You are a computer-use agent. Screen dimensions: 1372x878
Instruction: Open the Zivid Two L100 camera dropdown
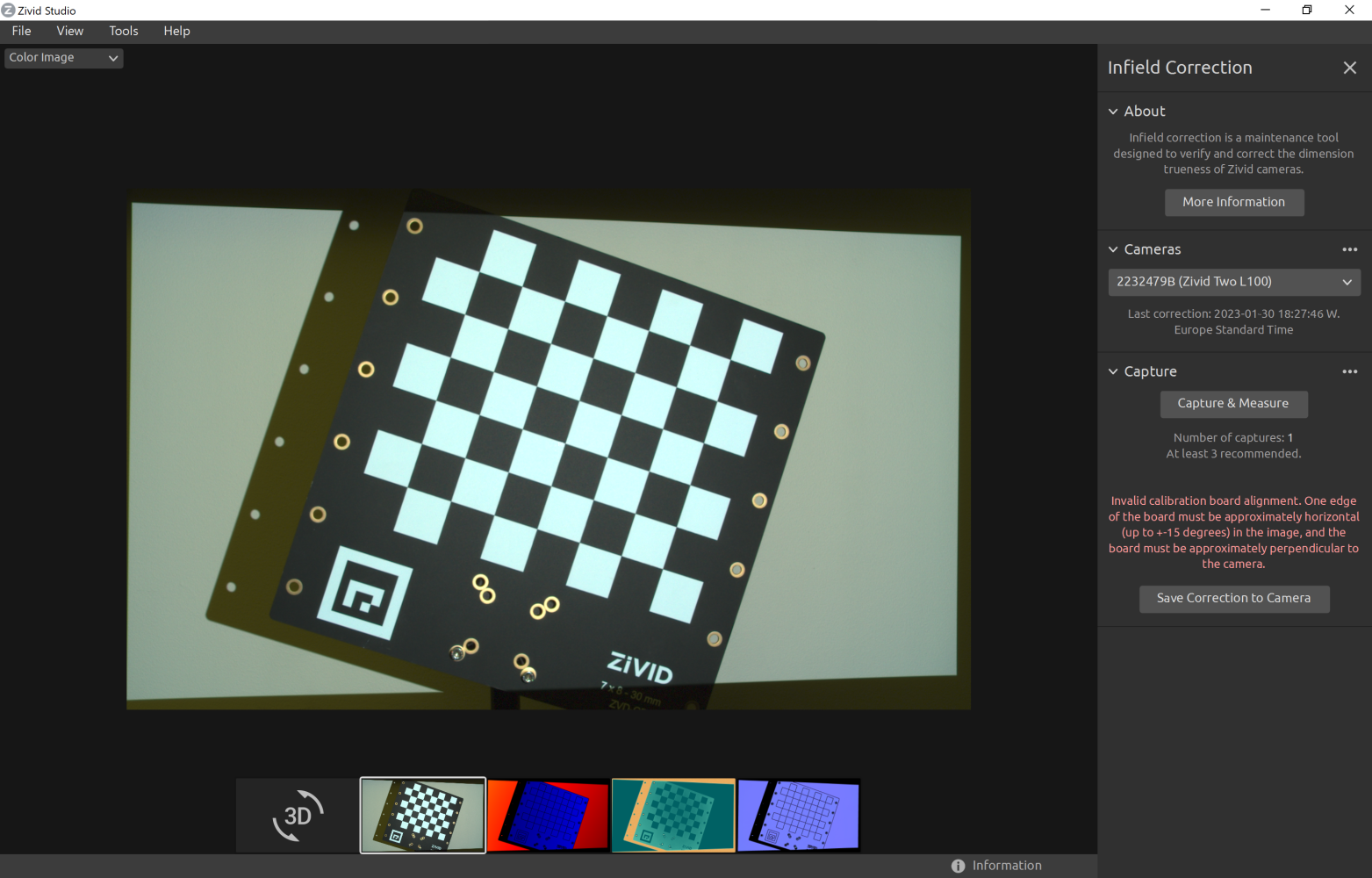(x=1233, y=282)
